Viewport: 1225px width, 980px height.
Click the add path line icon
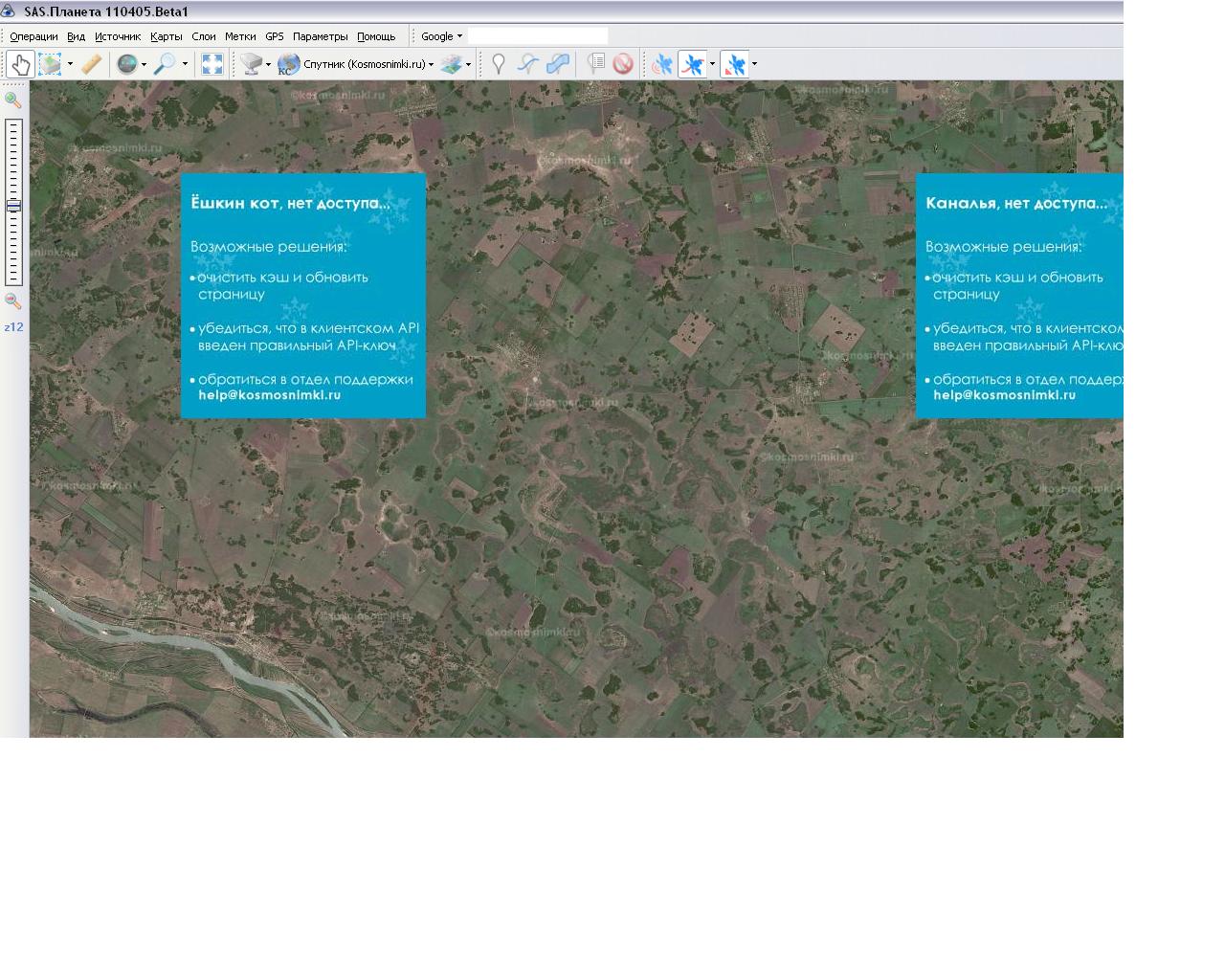[x=527, y=64]
